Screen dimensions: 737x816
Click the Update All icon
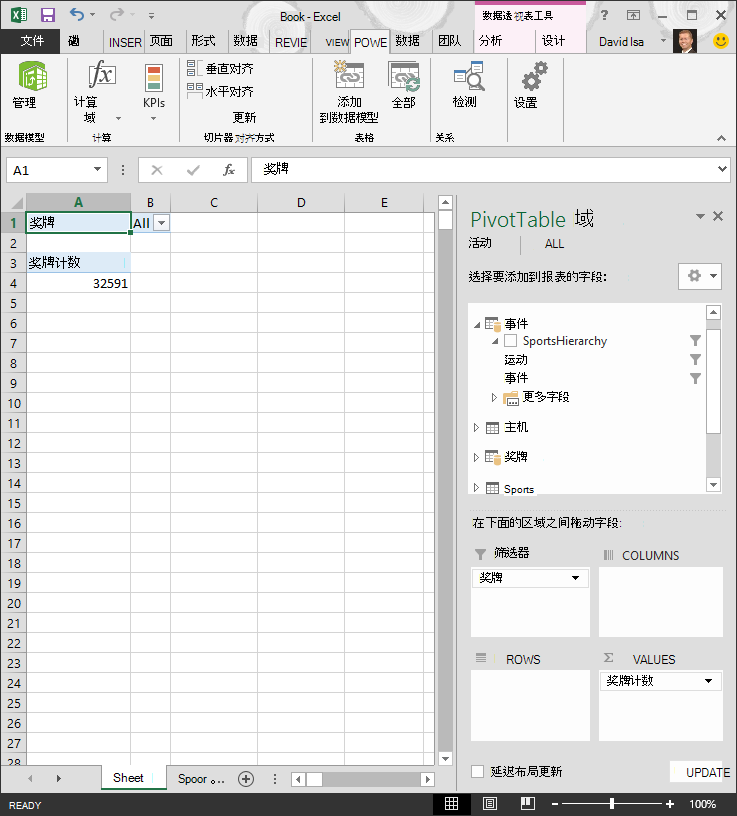(x=404, y=76)
